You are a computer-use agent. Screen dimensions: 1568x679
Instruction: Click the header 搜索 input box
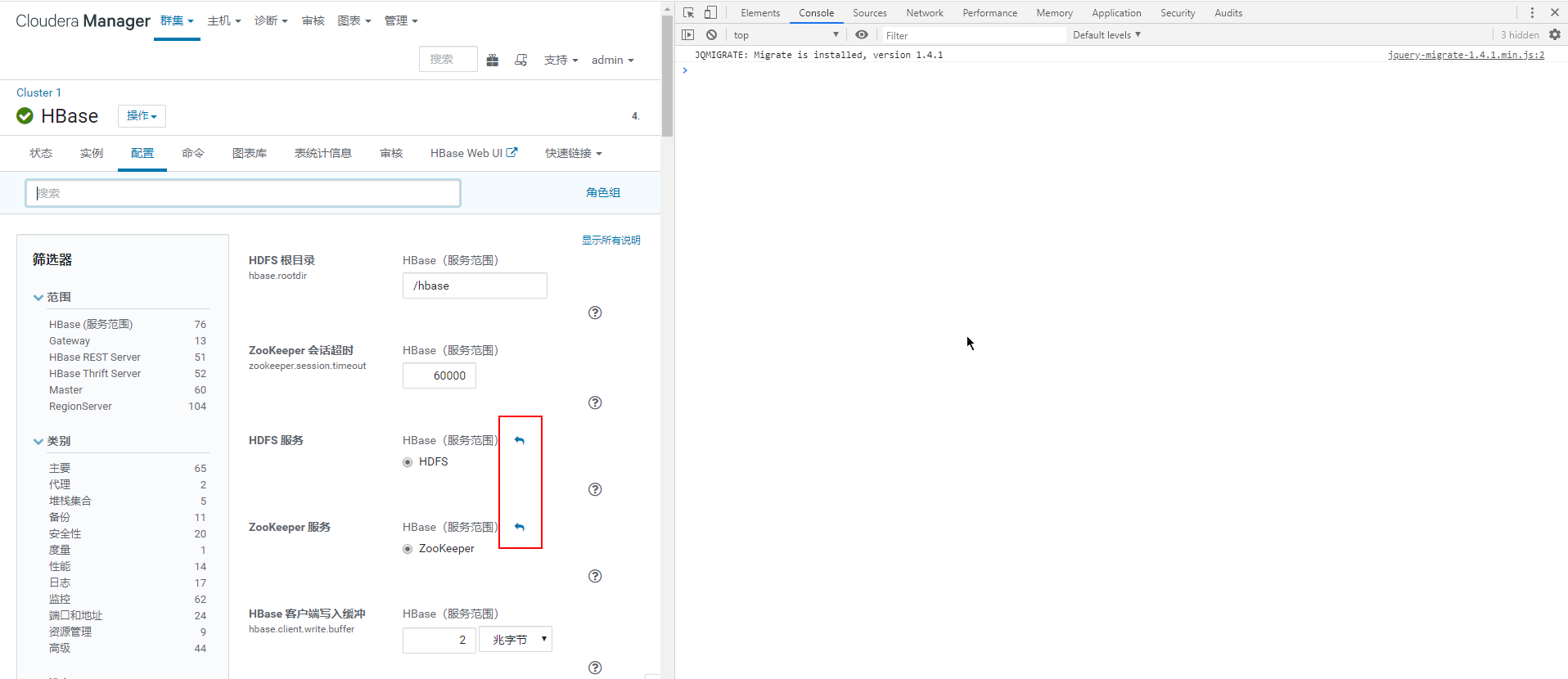point(448,60)
